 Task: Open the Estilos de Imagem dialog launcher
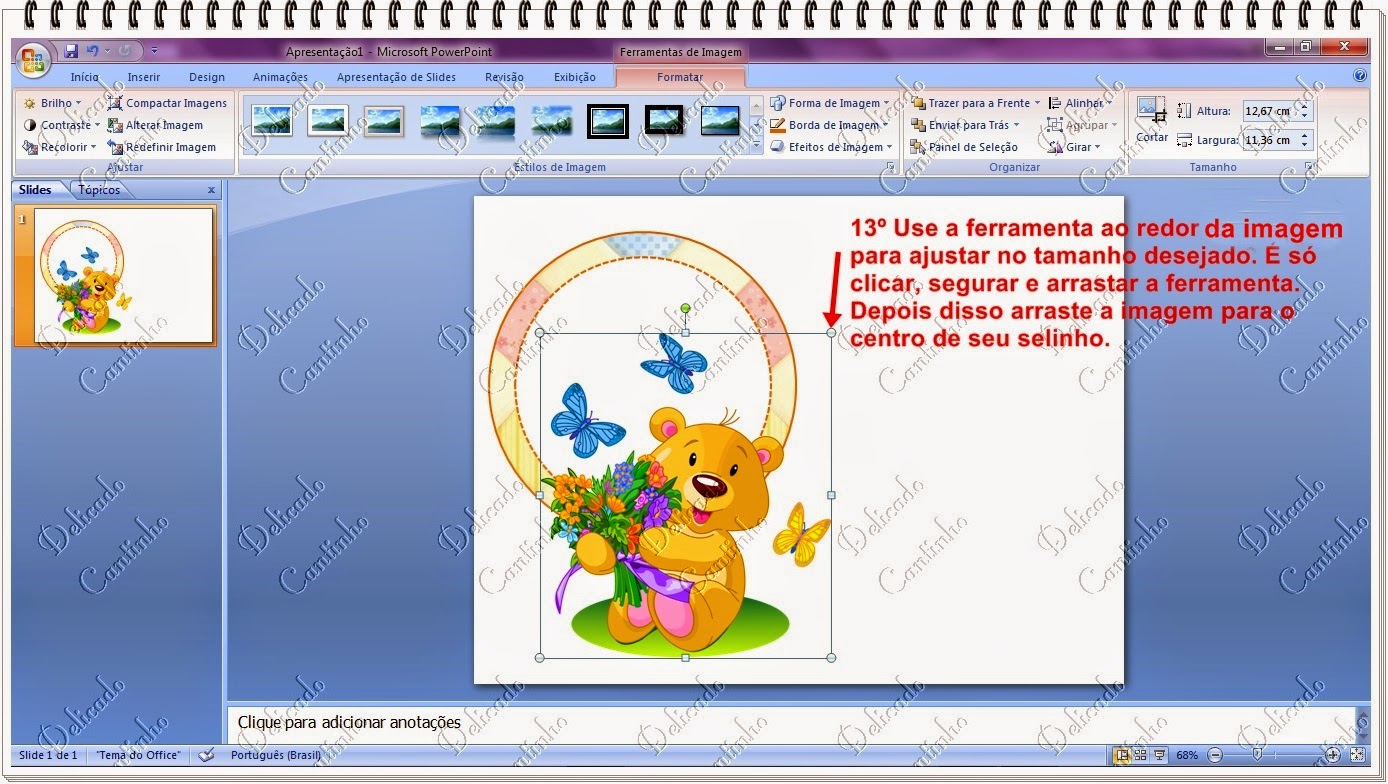[x=890, y=168]
